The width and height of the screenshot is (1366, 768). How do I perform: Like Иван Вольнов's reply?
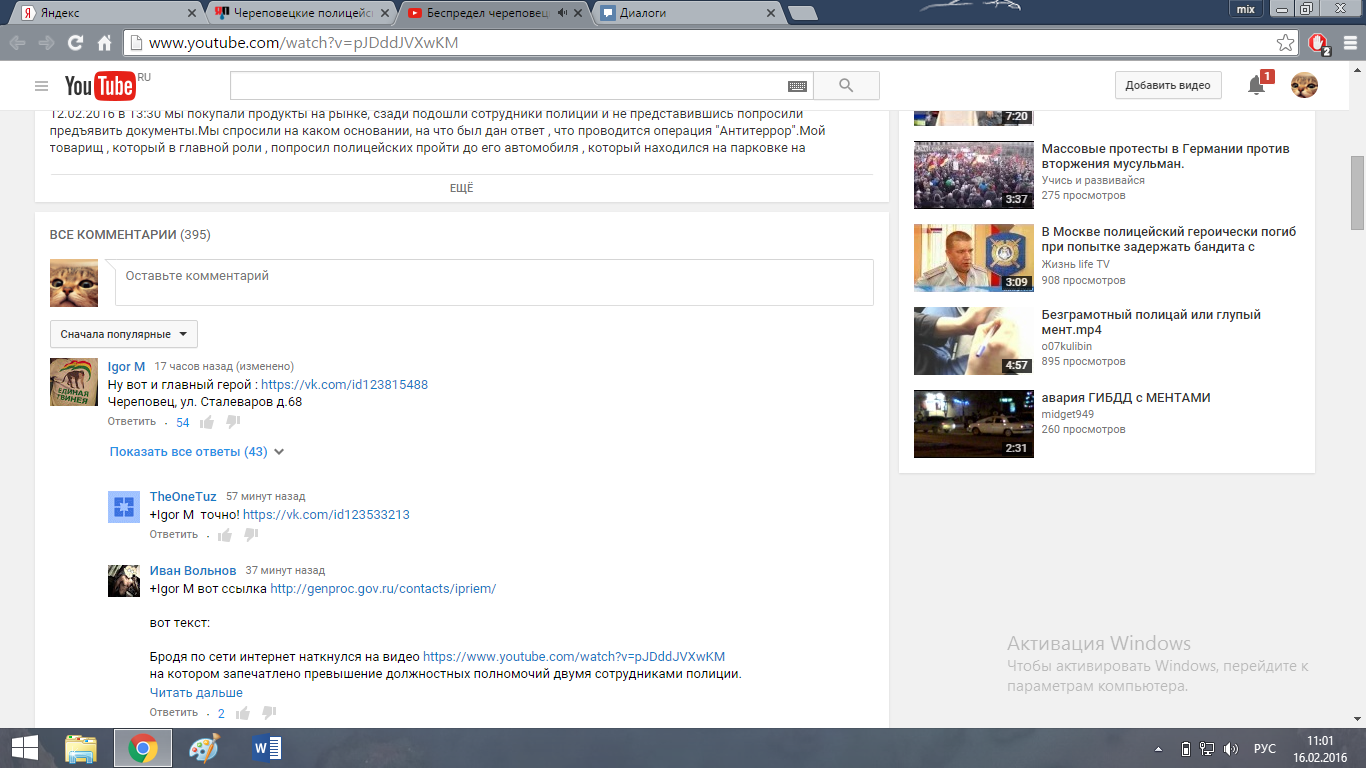pos(243,713)
